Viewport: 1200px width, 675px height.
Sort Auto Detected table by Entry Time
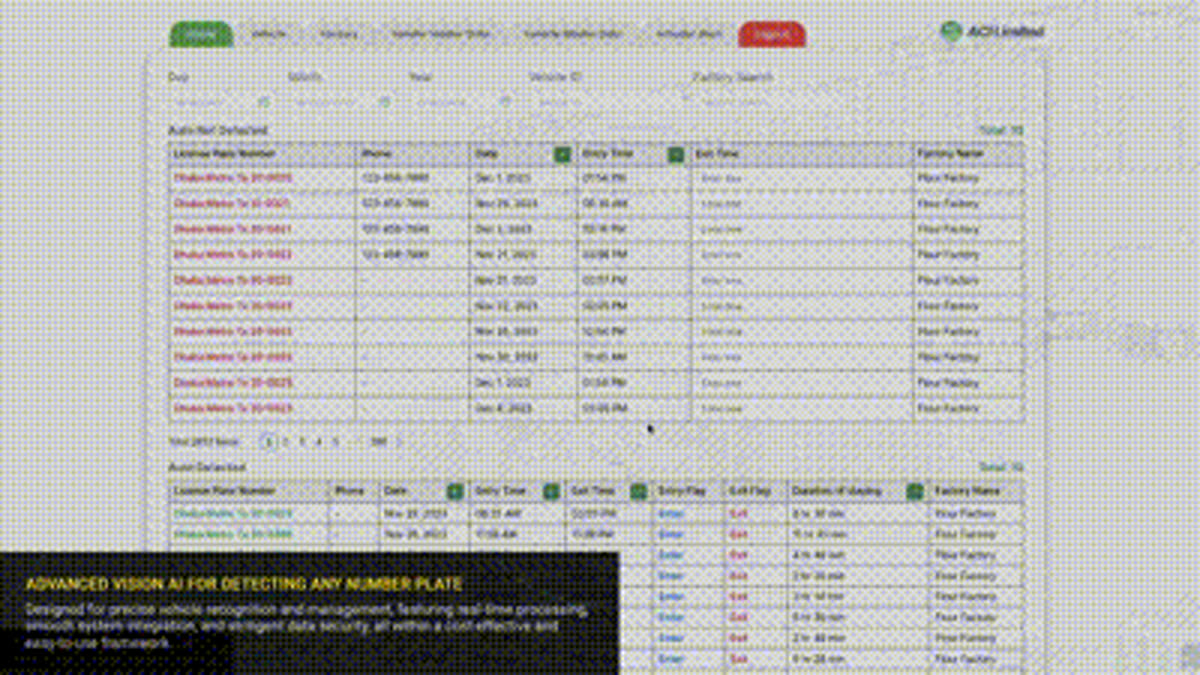click(550, 491)
